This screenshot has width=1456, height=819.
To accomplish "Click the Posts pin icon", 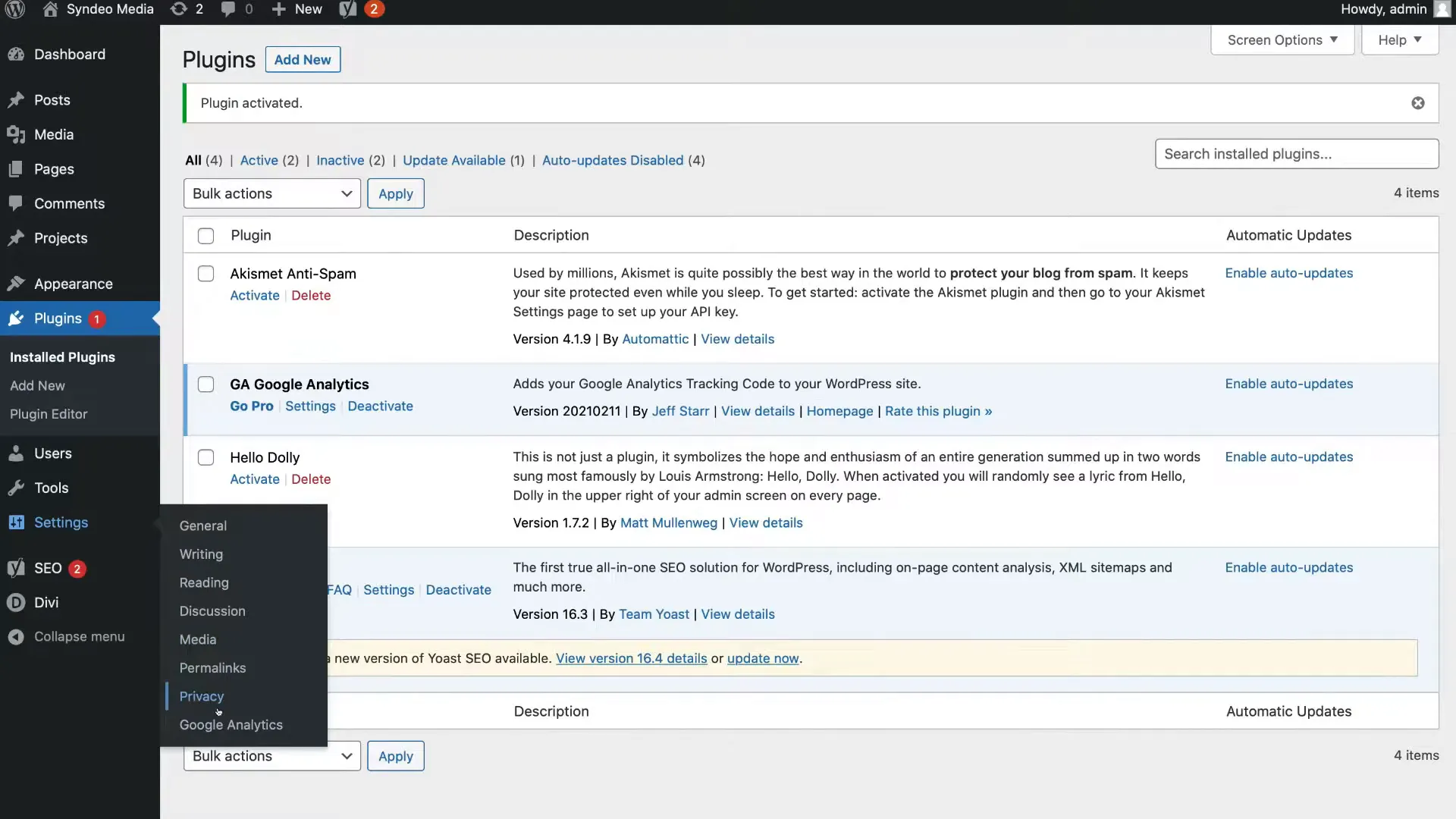I will click(16, 100).
